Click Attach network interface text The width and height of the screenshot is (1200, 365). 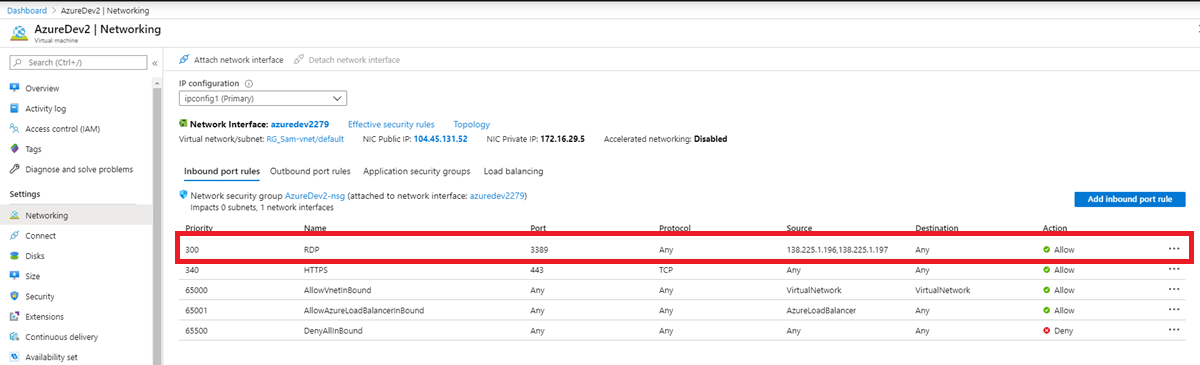239,60
